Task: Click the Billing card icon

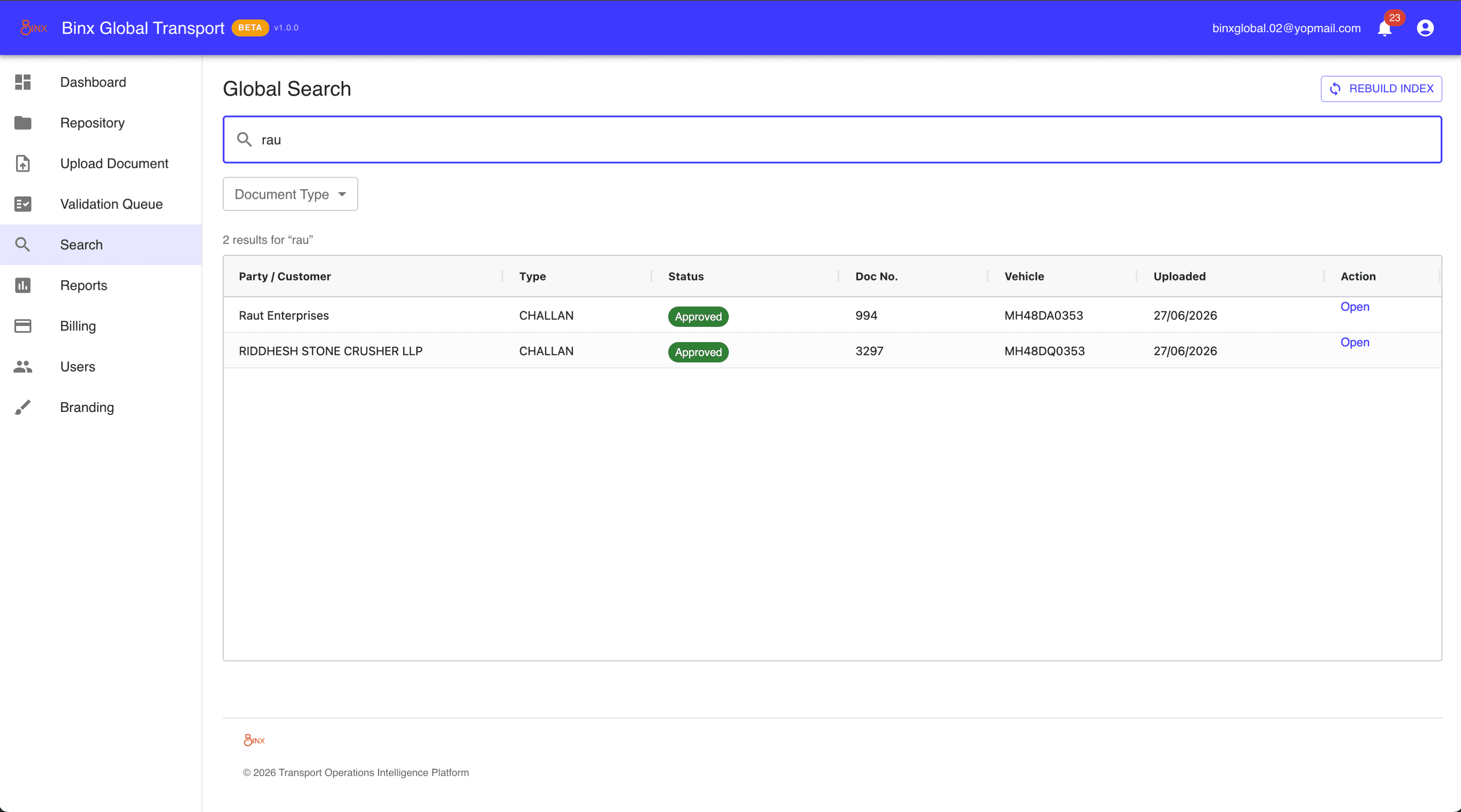Action: [x=23, y=326]
